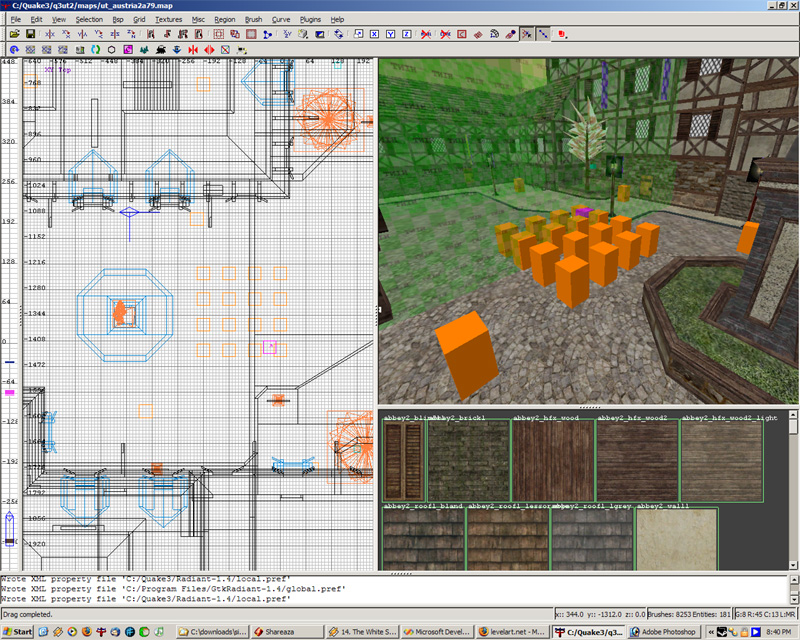Flip selection along Z axis
The image size is (800, 640).
tap(115, 34)
